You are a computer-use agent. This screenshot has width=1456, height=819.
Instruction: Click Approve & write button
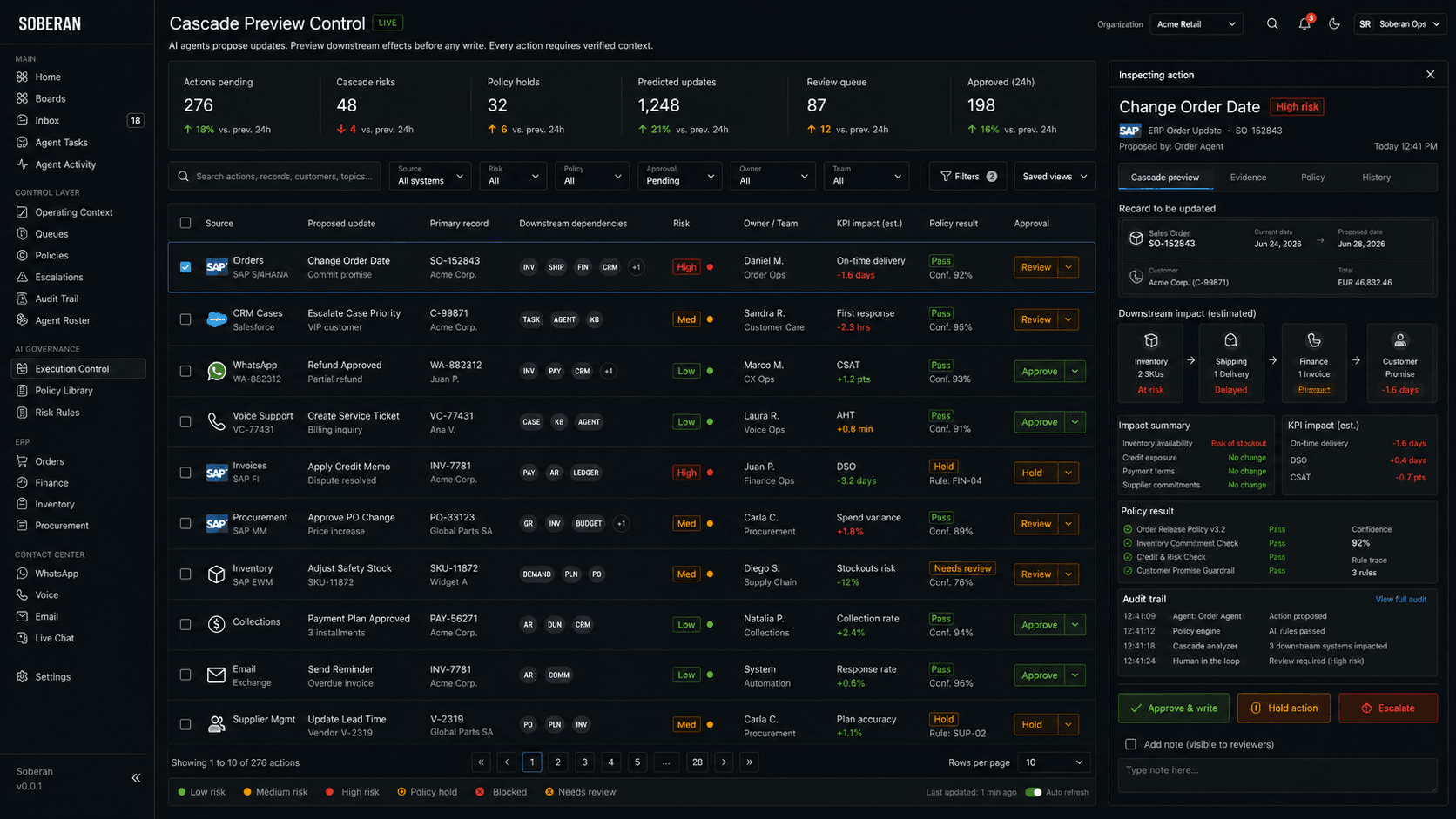click(x=1173, y=708)
